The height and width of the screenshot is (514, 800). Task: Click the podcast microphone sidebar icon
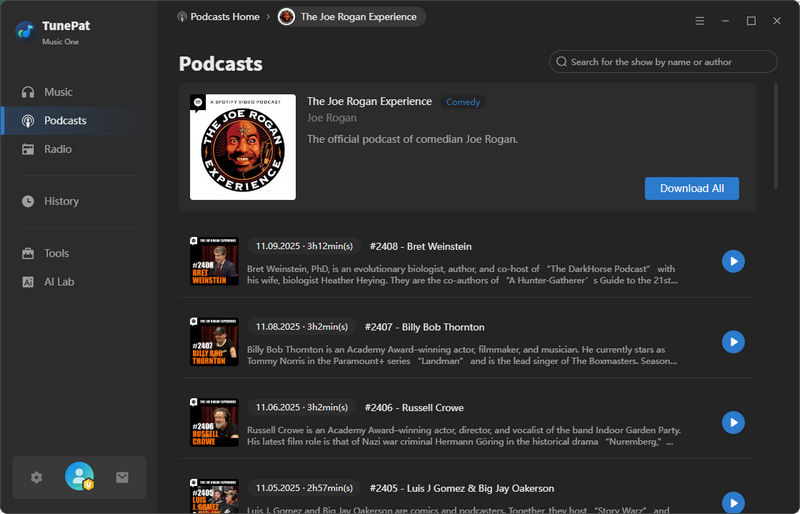[x=28, y=120]
